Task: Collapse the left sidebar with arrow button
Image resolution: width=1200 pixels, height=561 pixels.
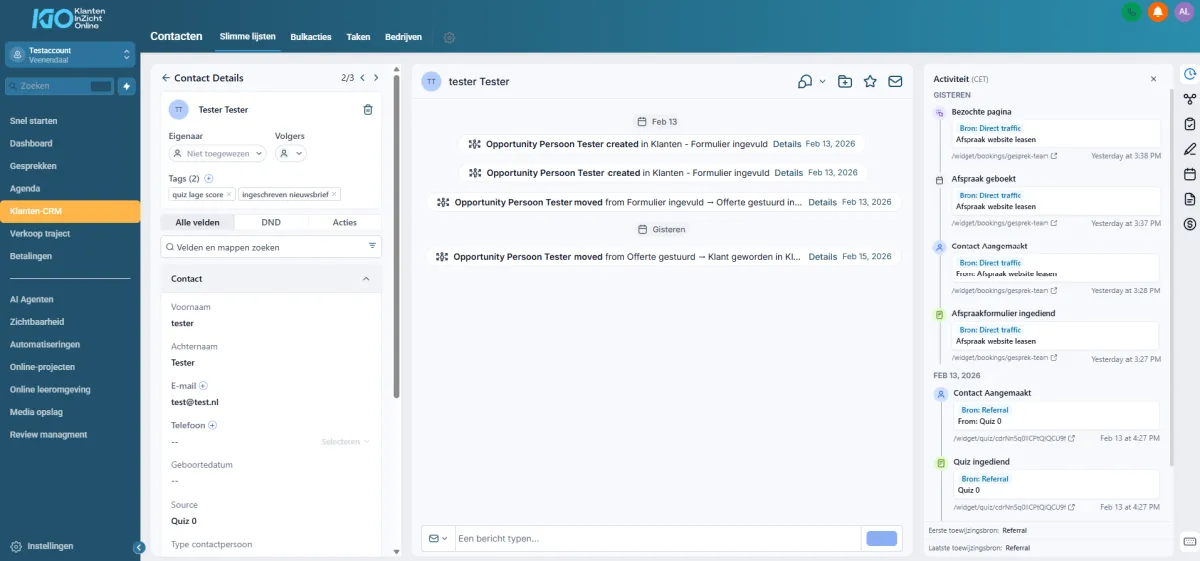Action: (x=139, y=547)
